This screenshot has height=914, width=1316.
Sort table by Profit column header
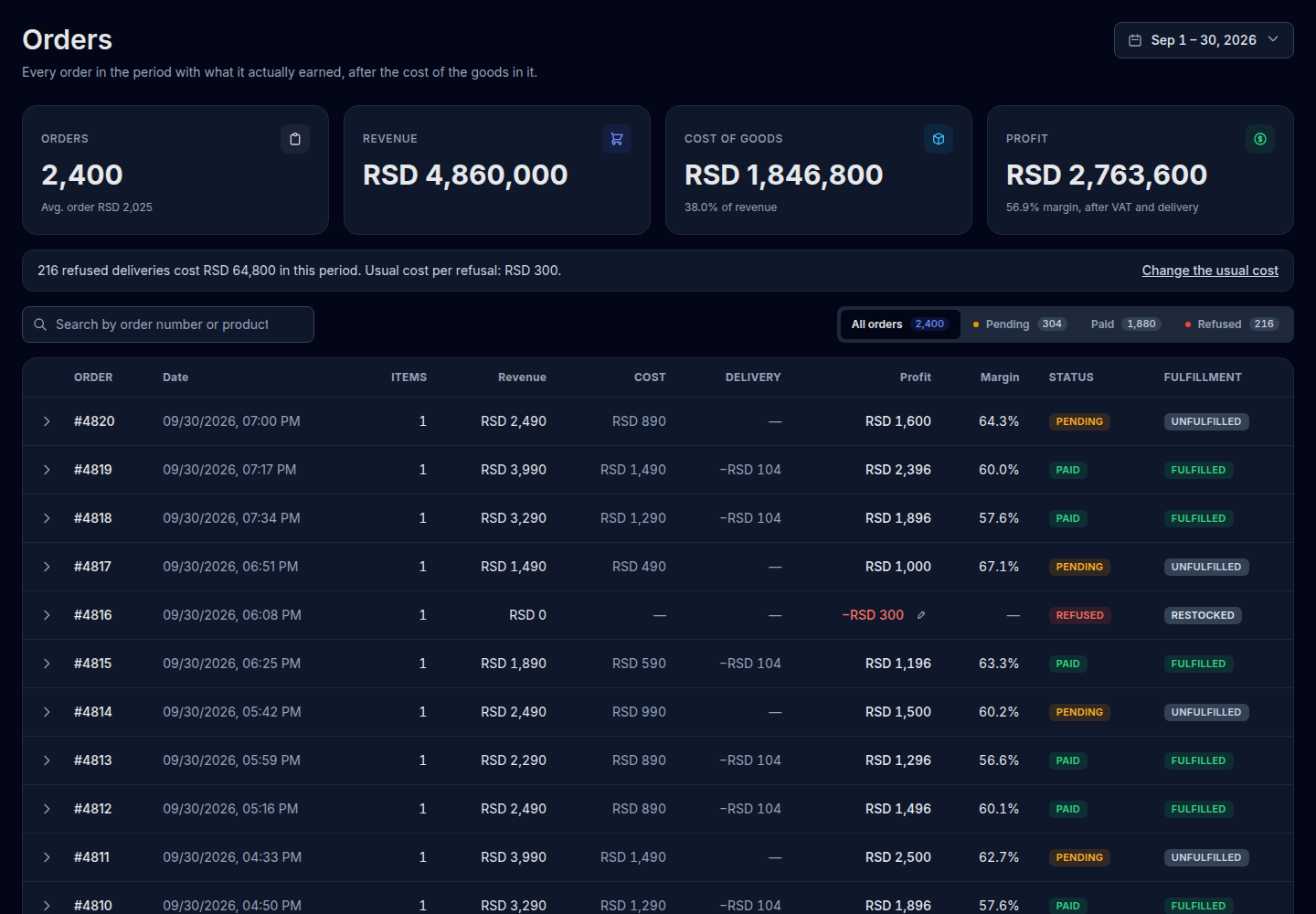pos(916,377)
